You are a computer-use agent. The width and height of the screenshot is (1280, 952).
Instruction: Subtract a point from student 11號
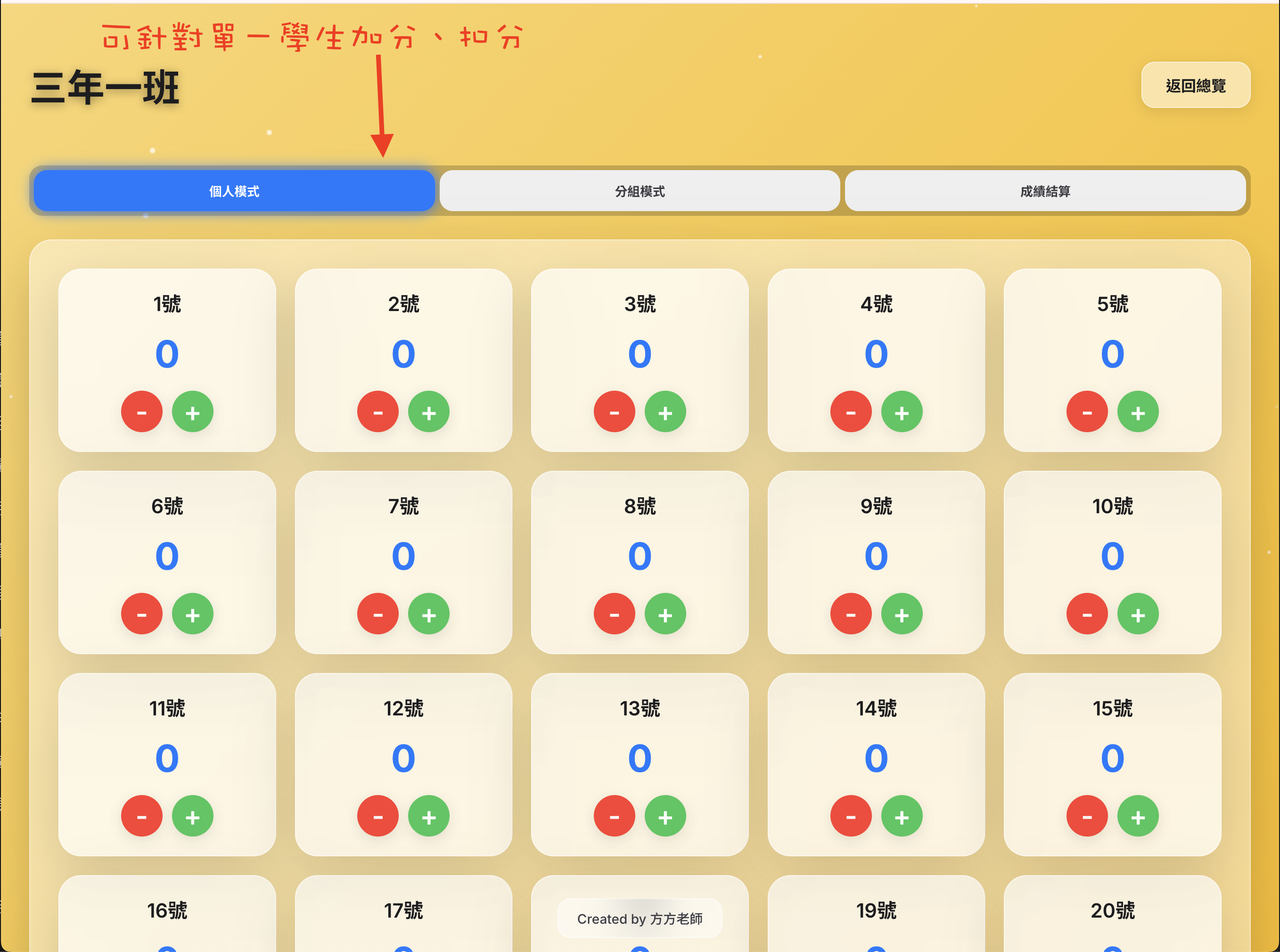pyautogui.click(x=141, y=815)
